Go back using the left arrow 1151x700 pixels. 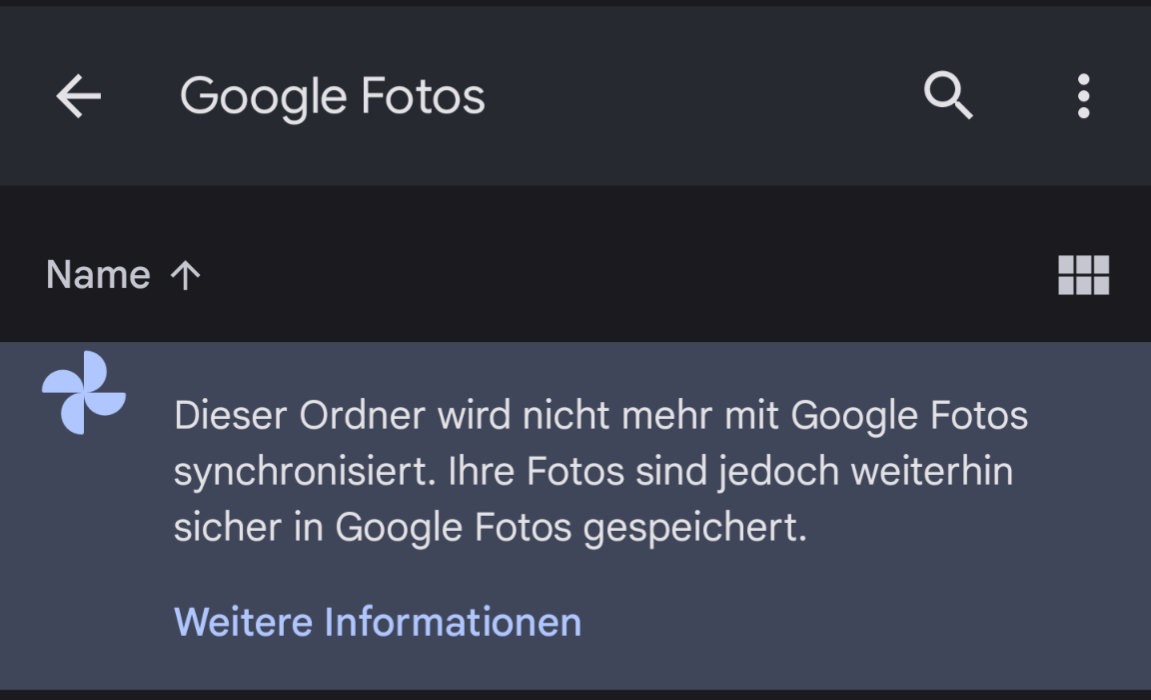79,96
